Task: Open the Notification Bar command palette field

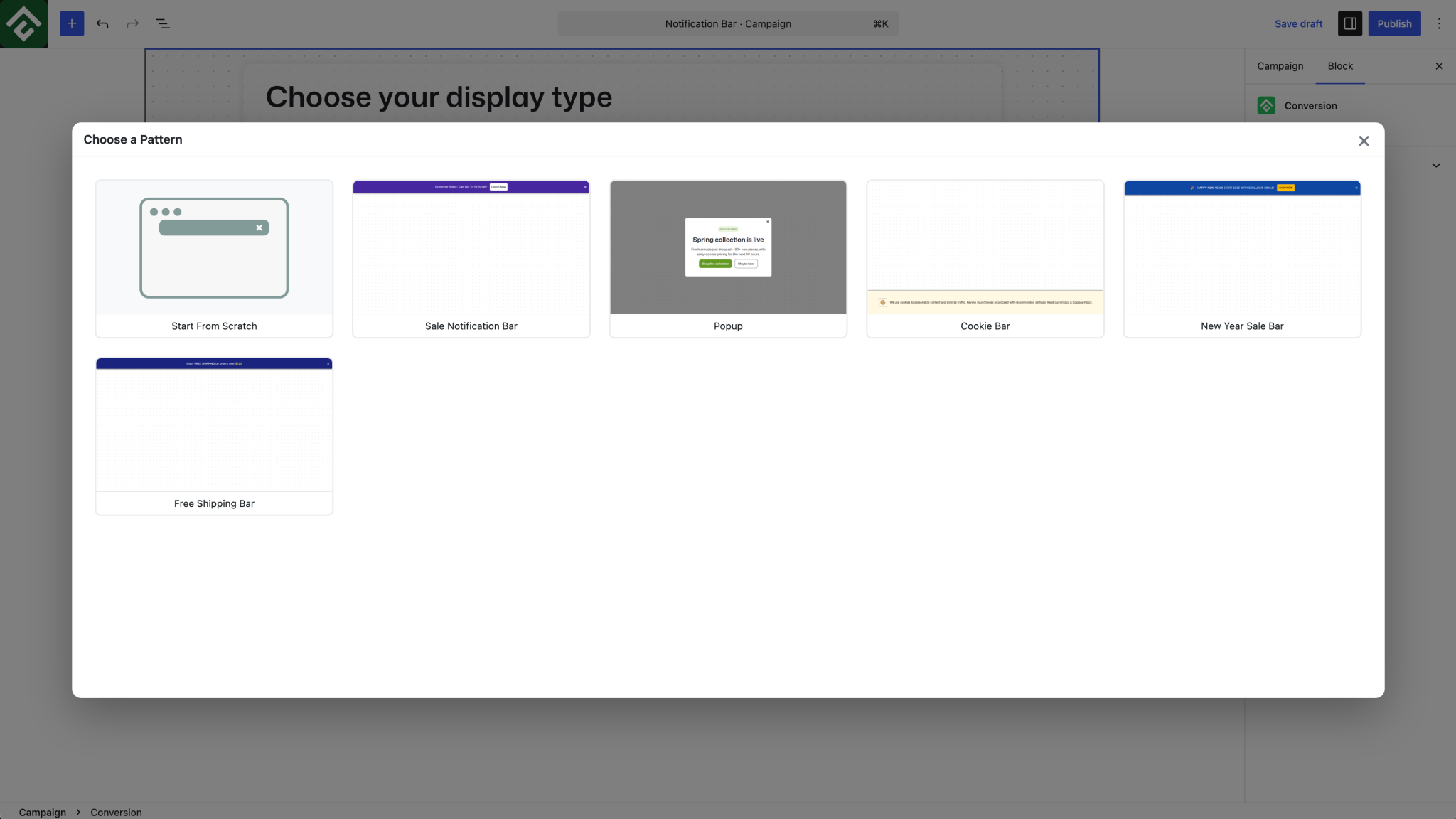Action: coord(728,23)
